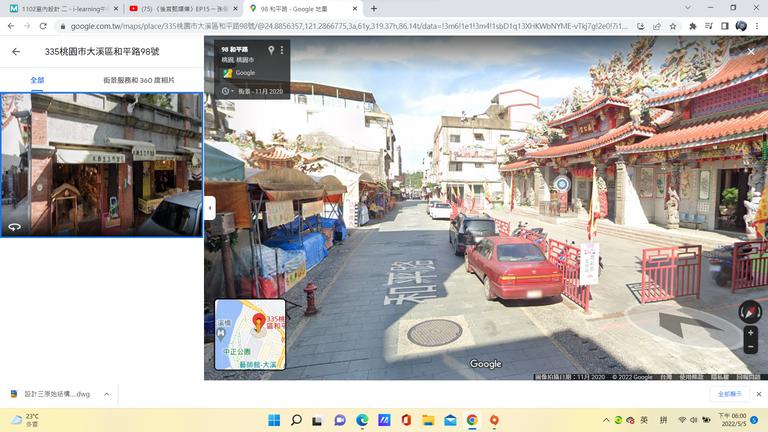
Task: Collapse the side panel arrow
Action: tap(210, 208)
